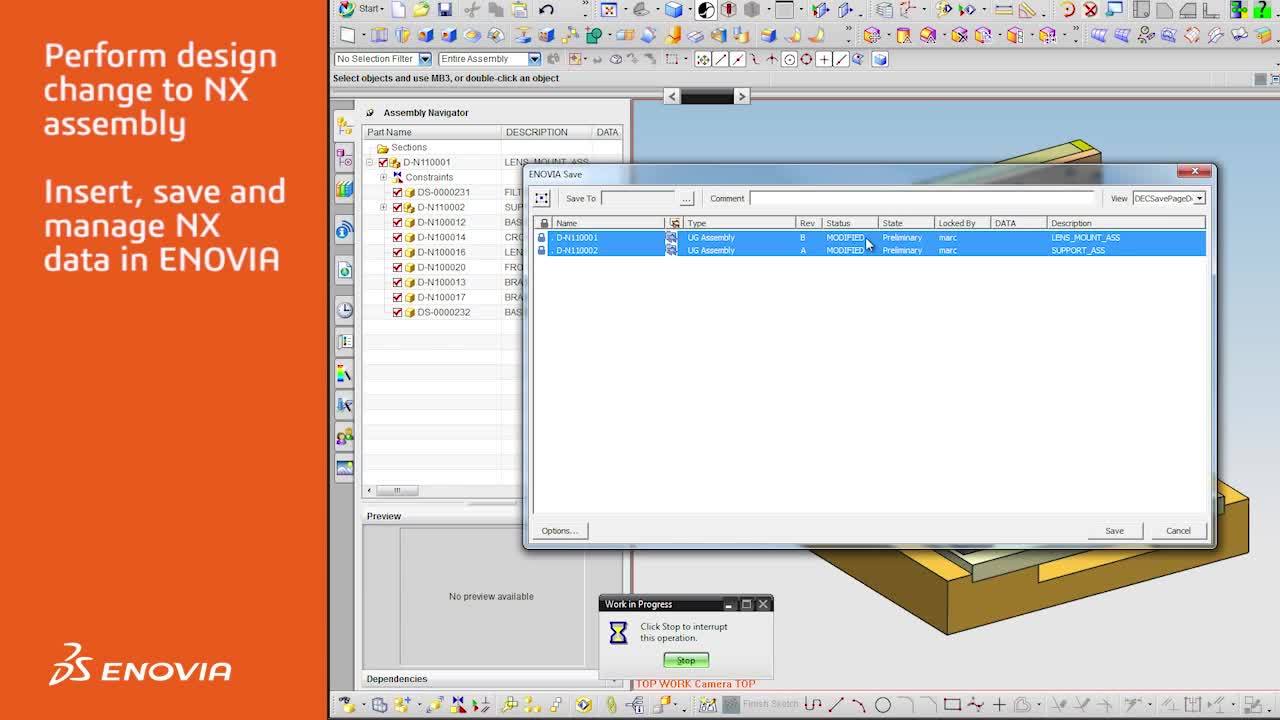The width and height of the screenshot is (1280, 720).
Task: Select the Assembly Navigator sidebar tab icon
Action: (344, 126)
